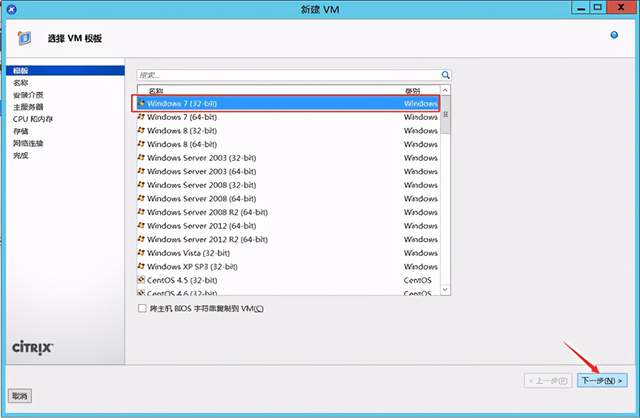The width and height of the screenshot is (640, 418).
Task: Go to the first wizard step 模板
Action: 65,71
